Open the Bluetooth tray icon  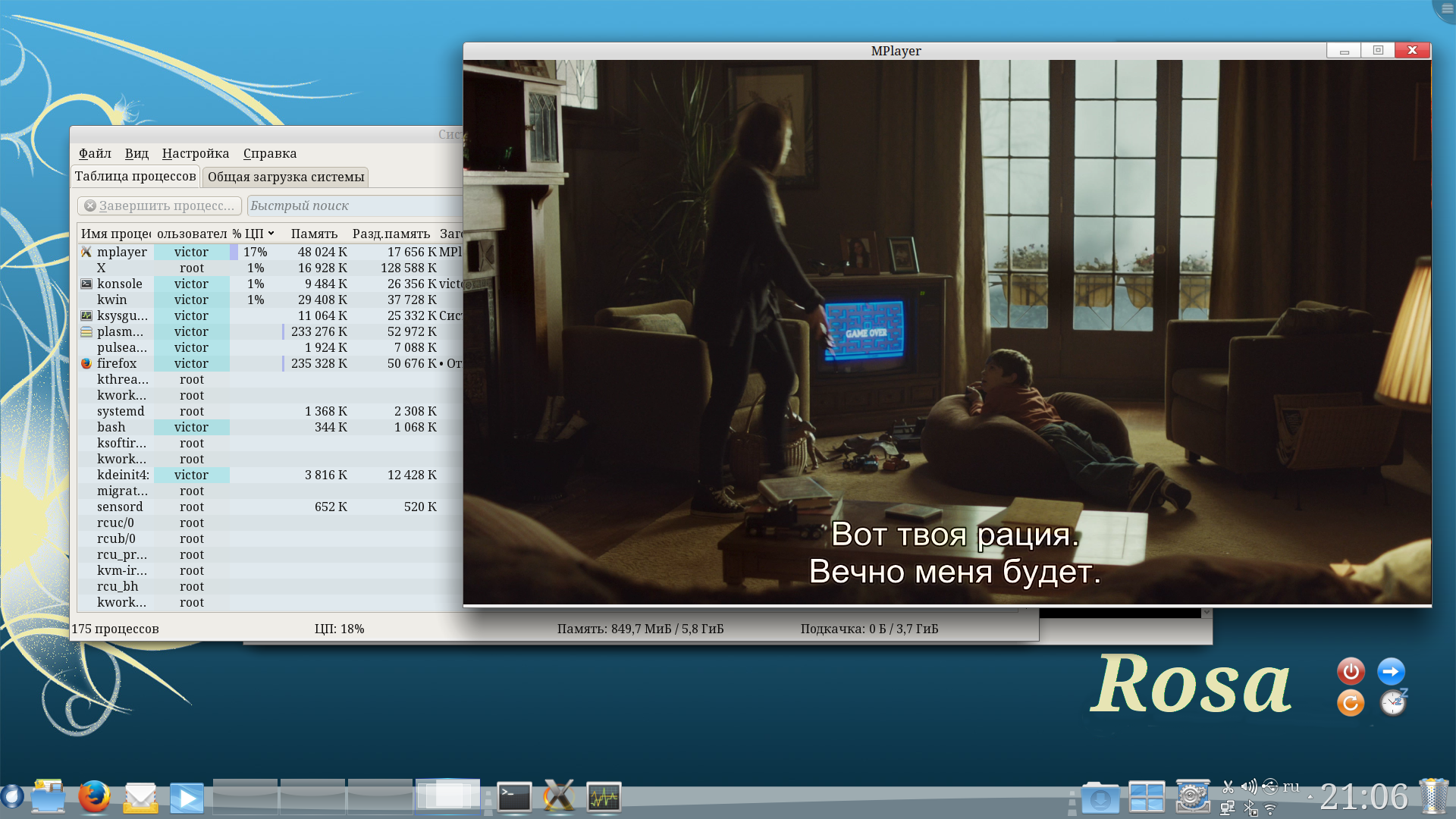point(1250,808)
